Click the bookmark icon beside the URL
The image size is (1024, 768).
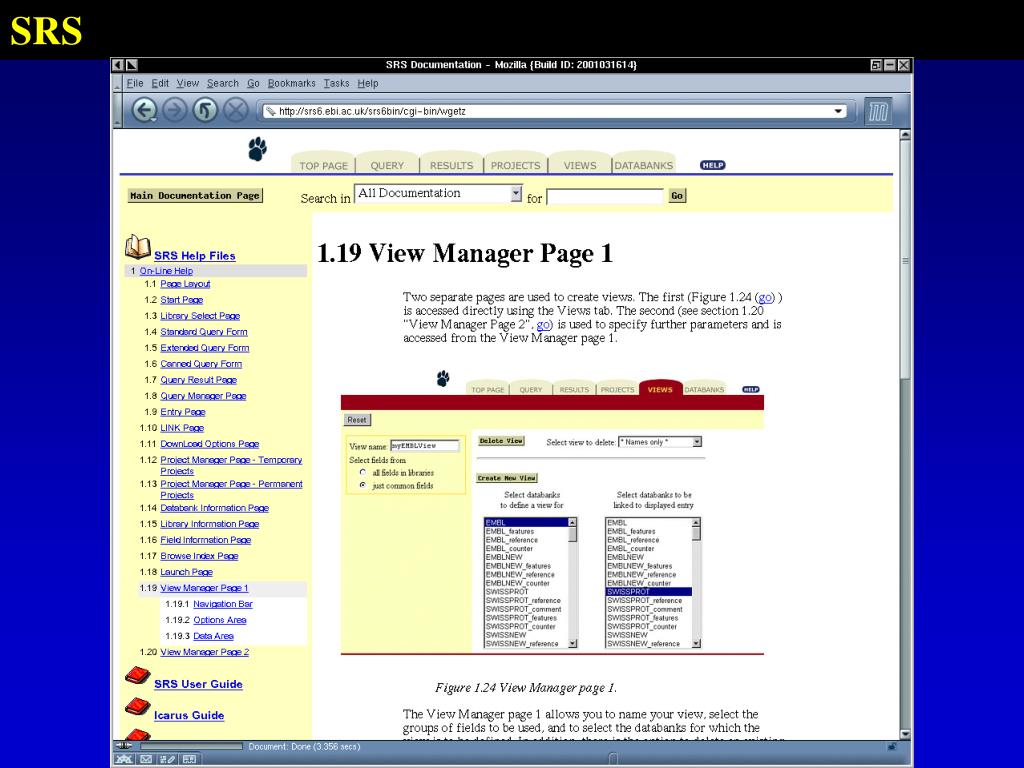pyautogui.click(x=270, y=111)
